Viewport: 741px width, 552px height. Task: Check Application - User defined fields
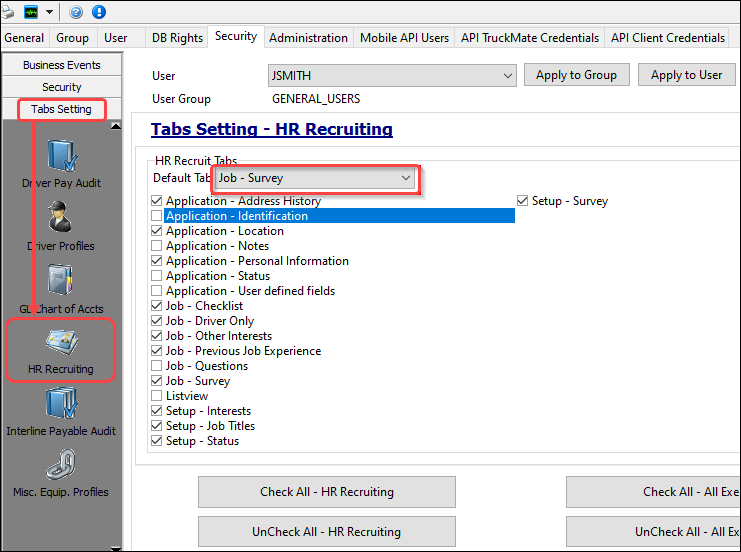156,291
